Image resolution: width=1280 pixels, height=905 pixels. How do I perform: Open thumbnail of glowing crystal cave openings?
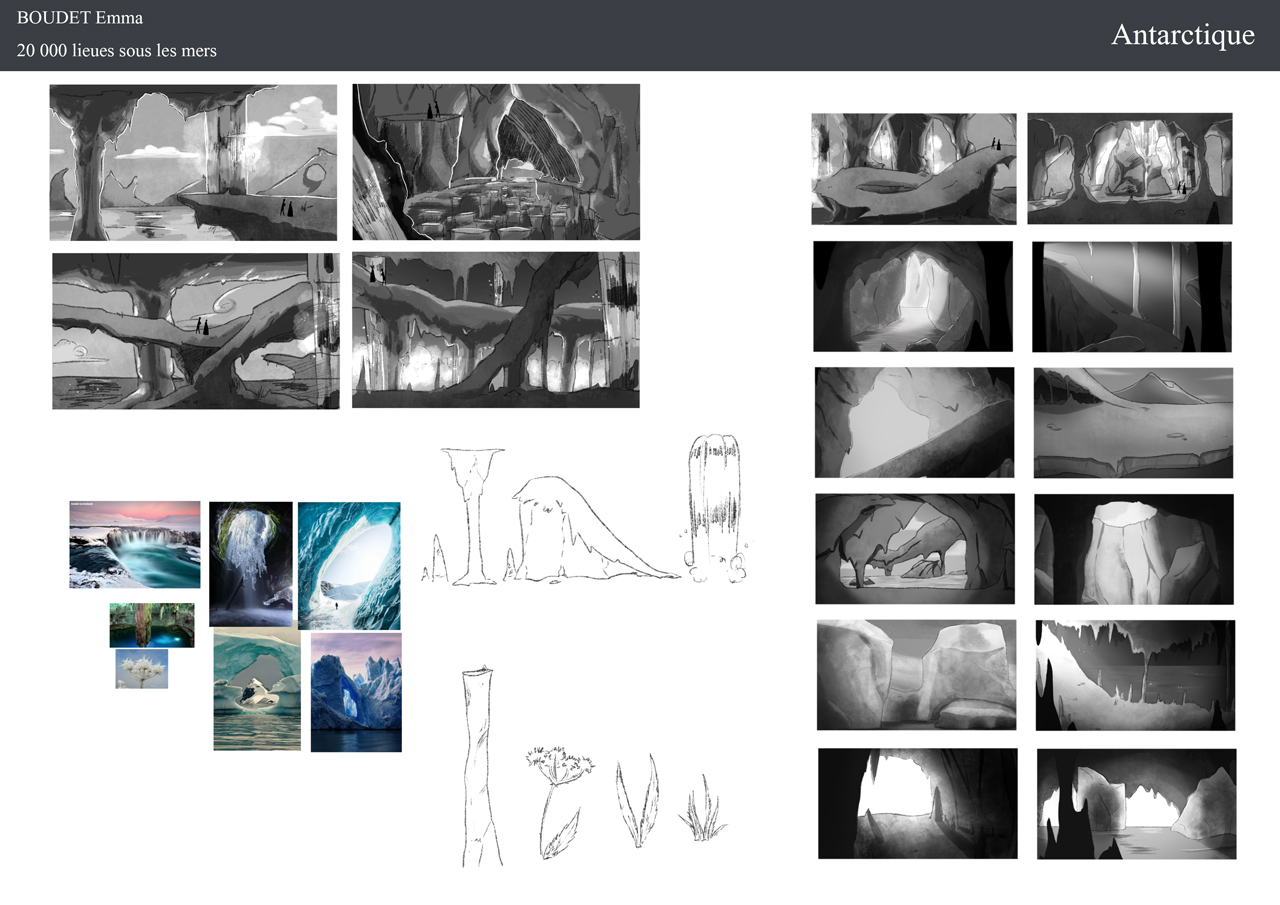click(1130, 168)
